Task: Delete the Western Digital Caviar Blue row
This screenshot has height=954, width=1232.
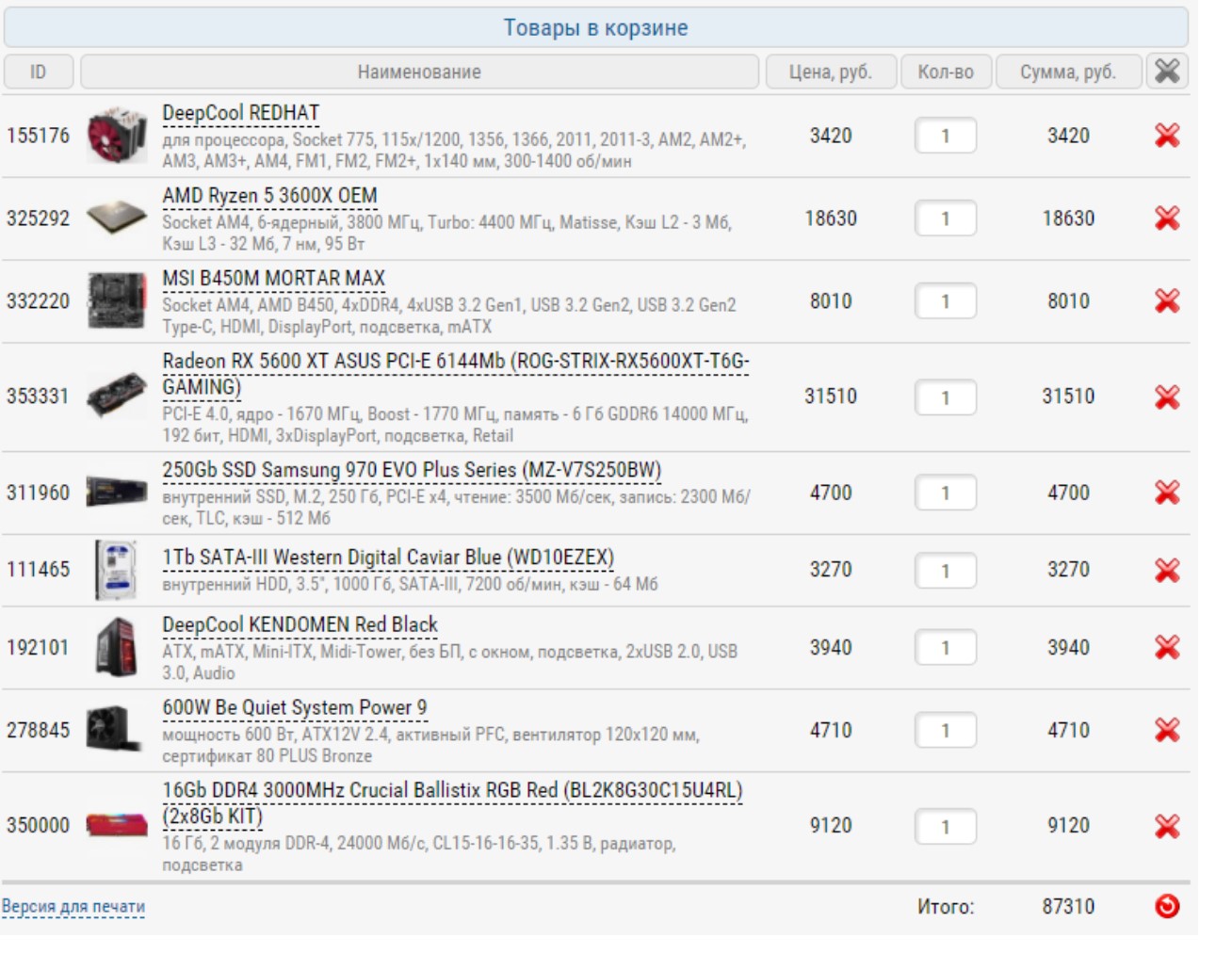Action: 1166,570
